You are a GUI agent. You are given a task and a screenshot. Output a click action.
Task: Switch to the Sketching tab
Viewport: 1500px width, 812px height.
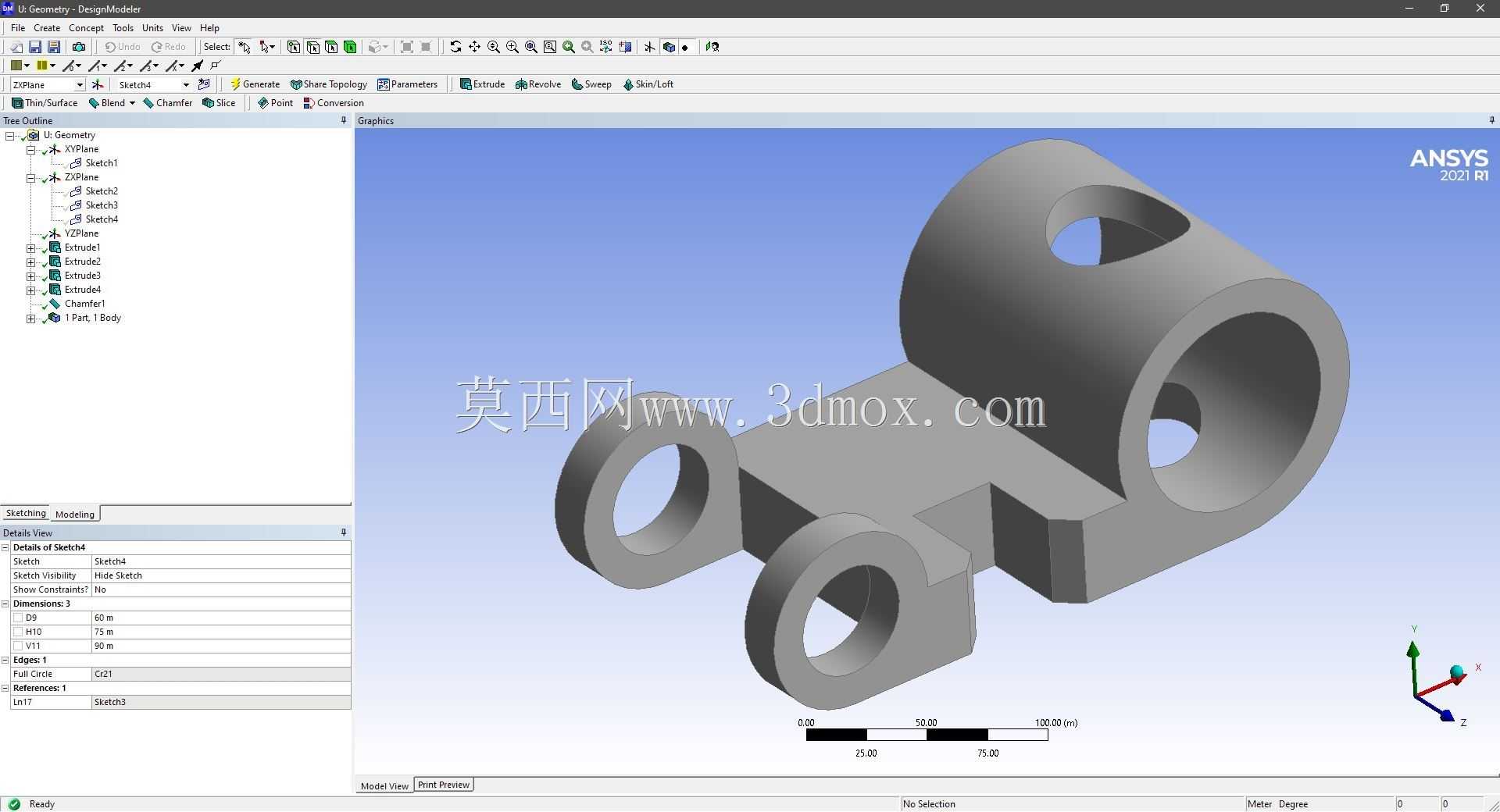[x=26, y=513]
